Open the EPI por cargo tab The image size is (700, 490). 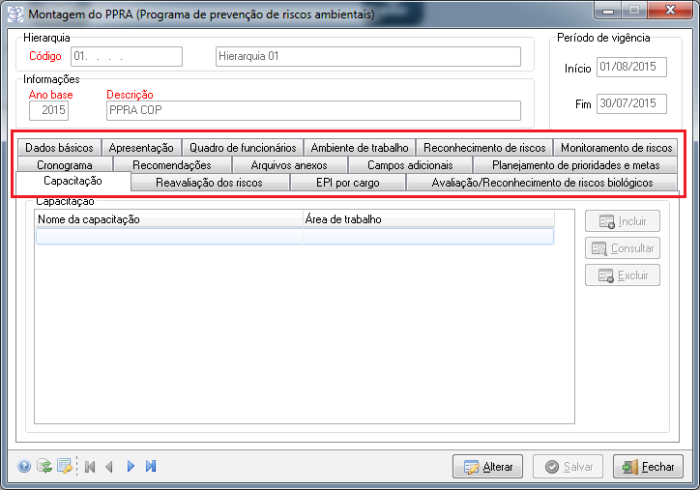click(347, 182)
